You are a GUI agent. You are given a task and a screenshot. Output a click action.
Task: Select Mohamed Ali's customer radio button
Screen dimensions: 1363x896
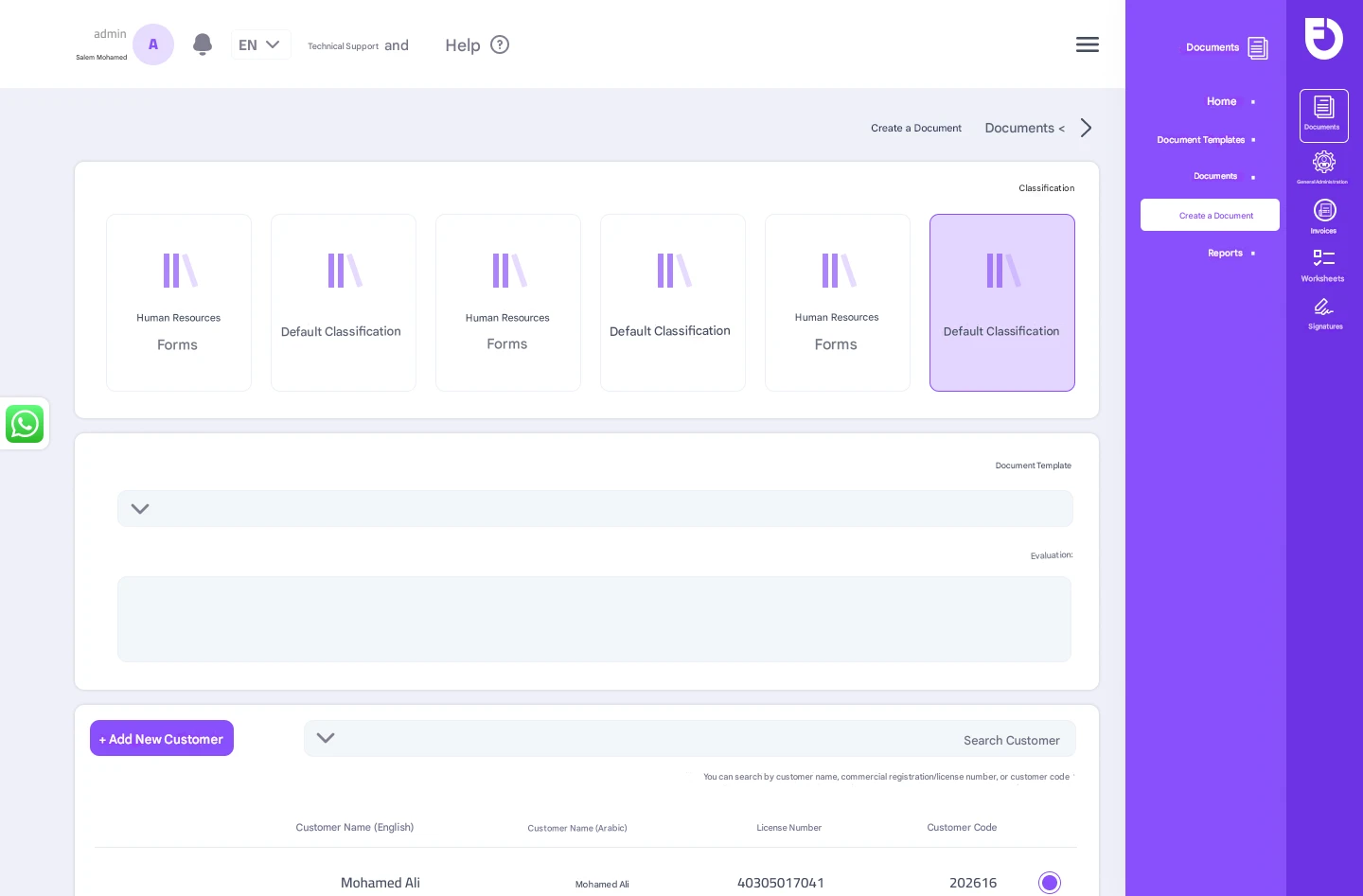click(x=1050, y=883)
